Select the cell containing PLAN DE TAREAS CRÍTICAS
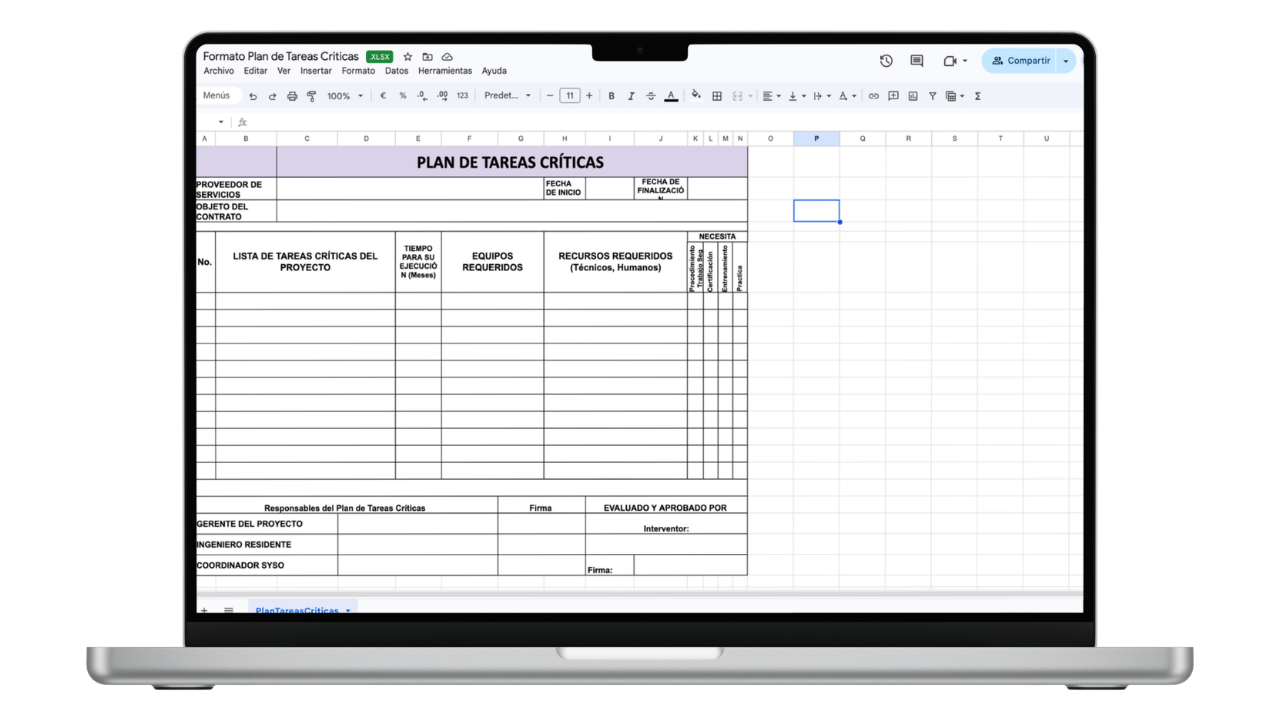1280x720 pixels. click(510, 161)
